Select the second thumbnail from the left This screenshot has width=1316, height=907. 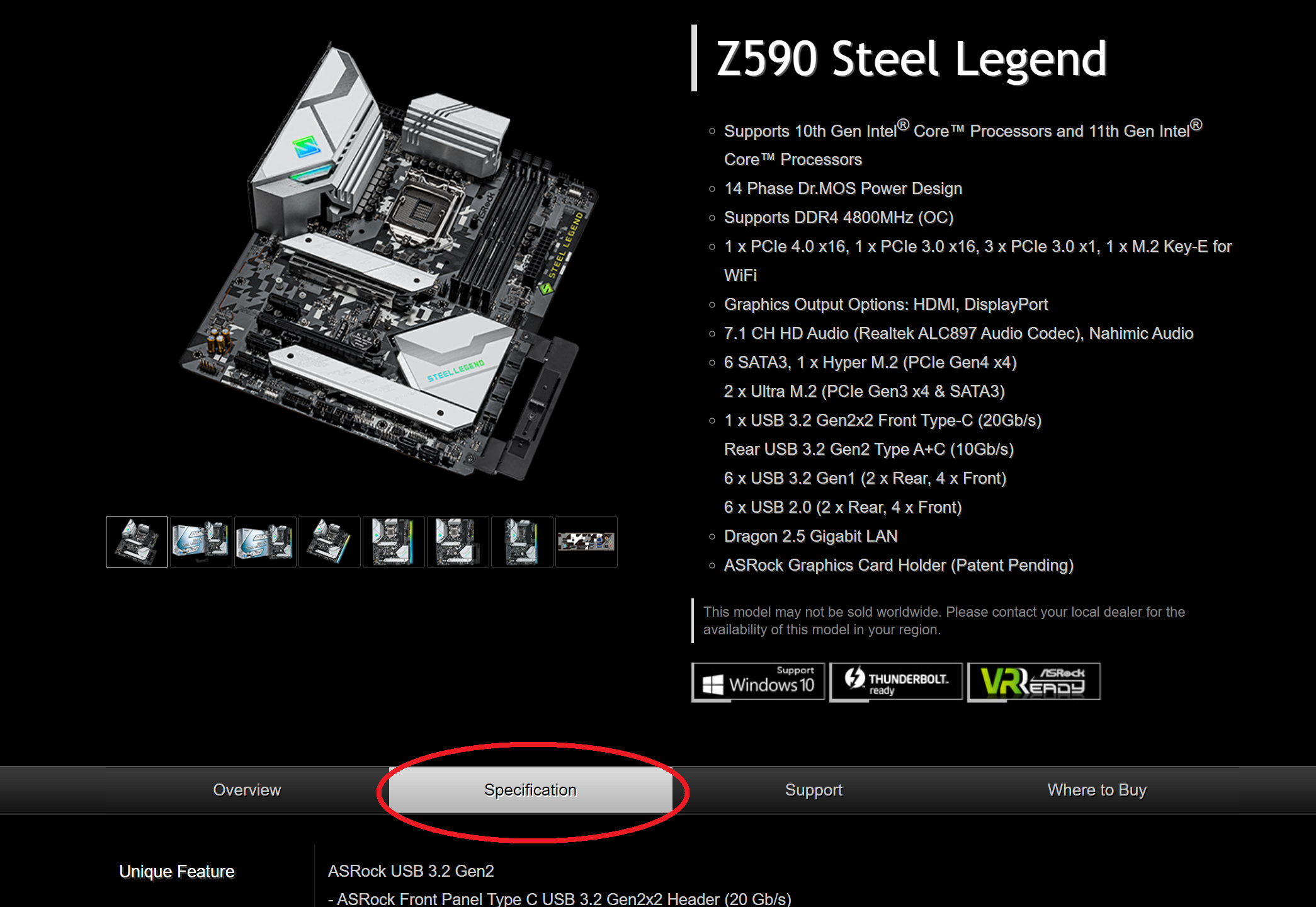pyautogui.click(x=201, y=542)
